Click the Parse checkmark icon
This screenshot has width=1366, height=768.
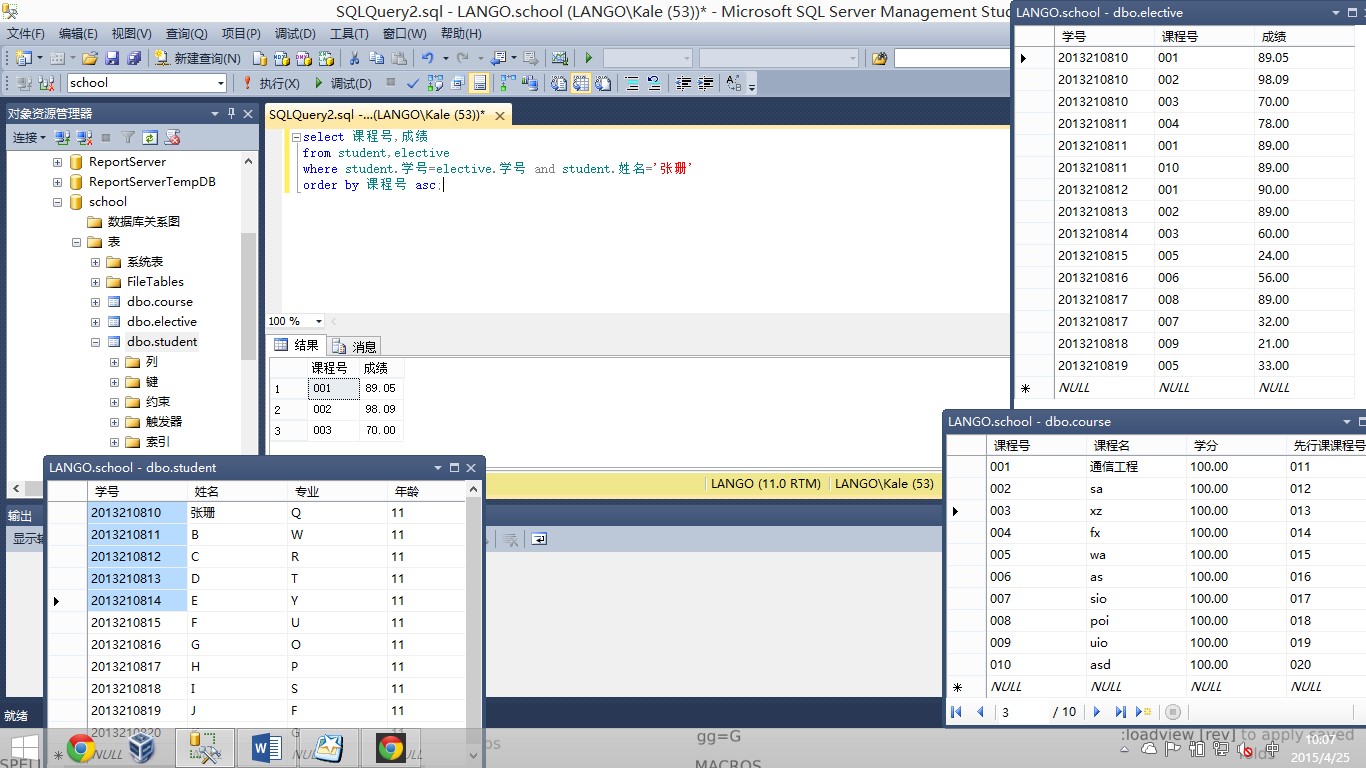coord(412,83)
